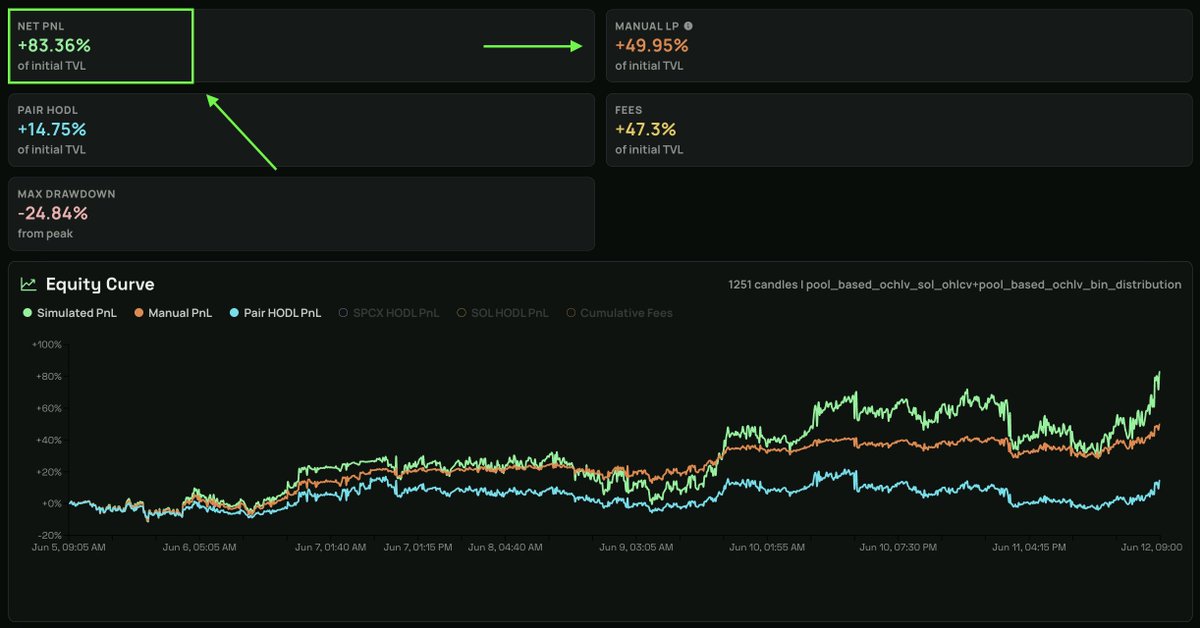Screen dimensions: 1200x628
Task: Click the Equity Curve heading
Action: click(100, 285)
